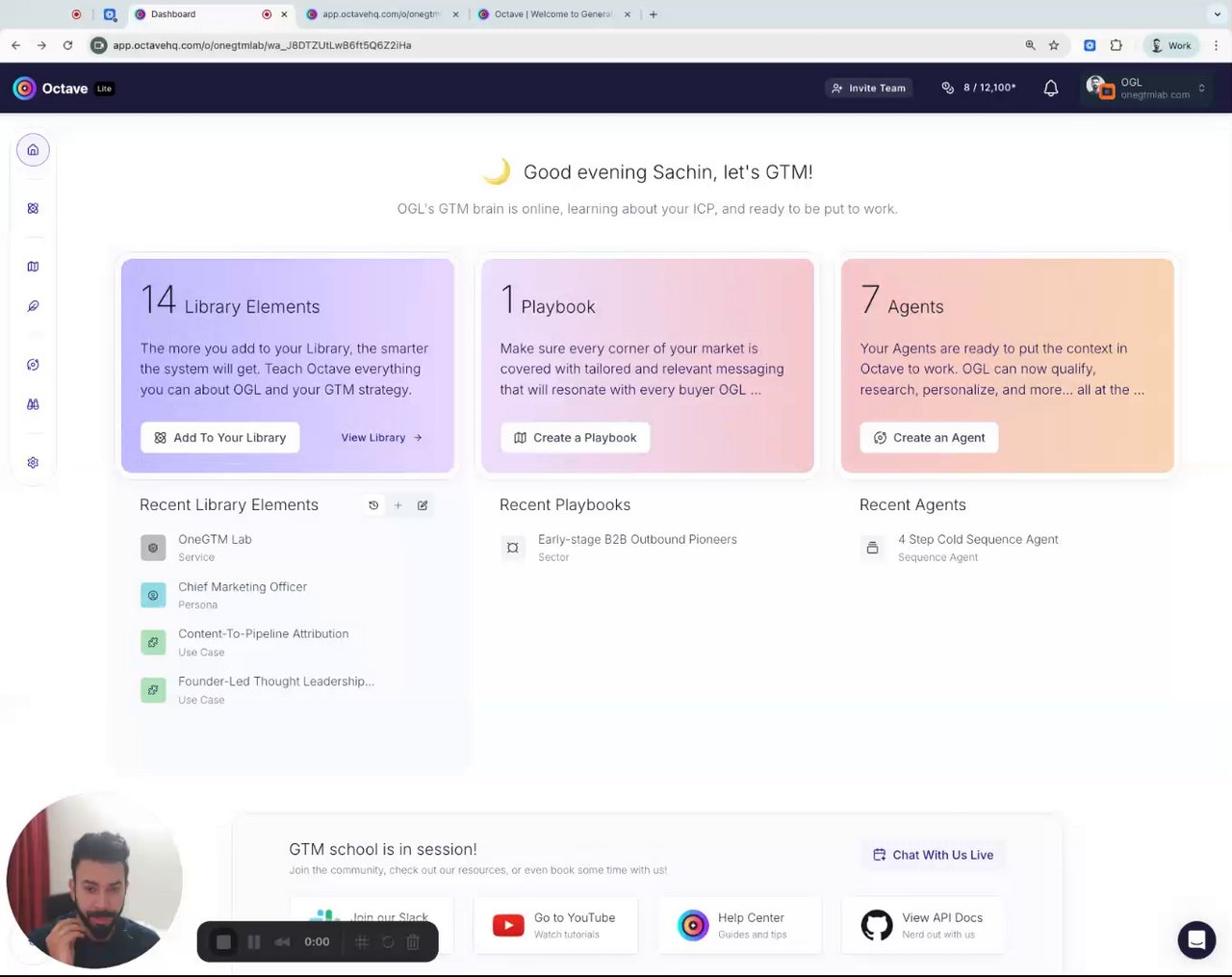The image size is (1232, 977).
Task: Switch to the app.octavehq.com browser tab
Action: [382, 14]
